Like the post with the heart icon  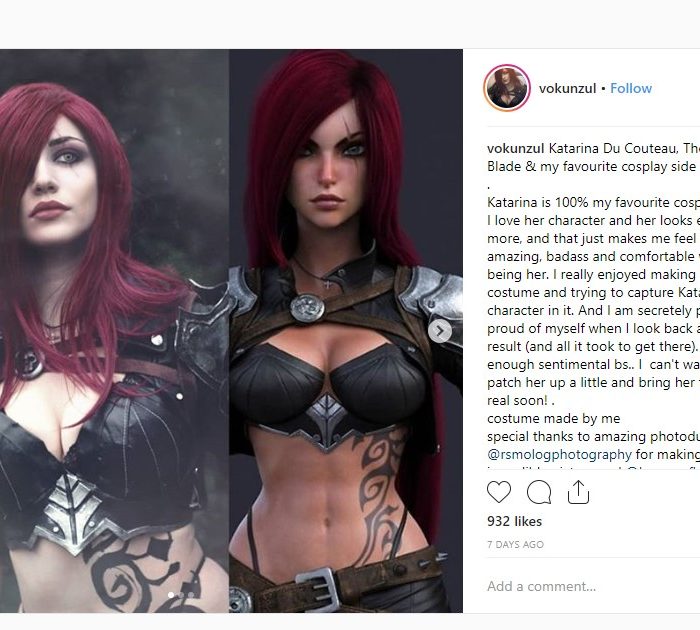[499, 492]
